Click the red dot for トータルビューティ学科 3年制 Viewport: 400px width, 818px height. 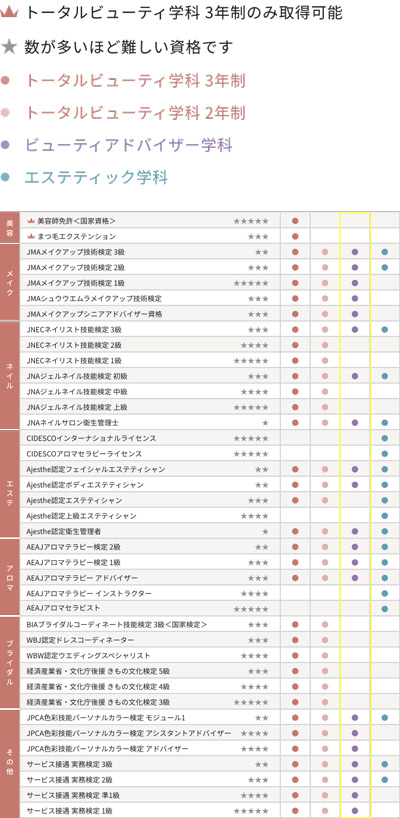[x=5, y=81]
